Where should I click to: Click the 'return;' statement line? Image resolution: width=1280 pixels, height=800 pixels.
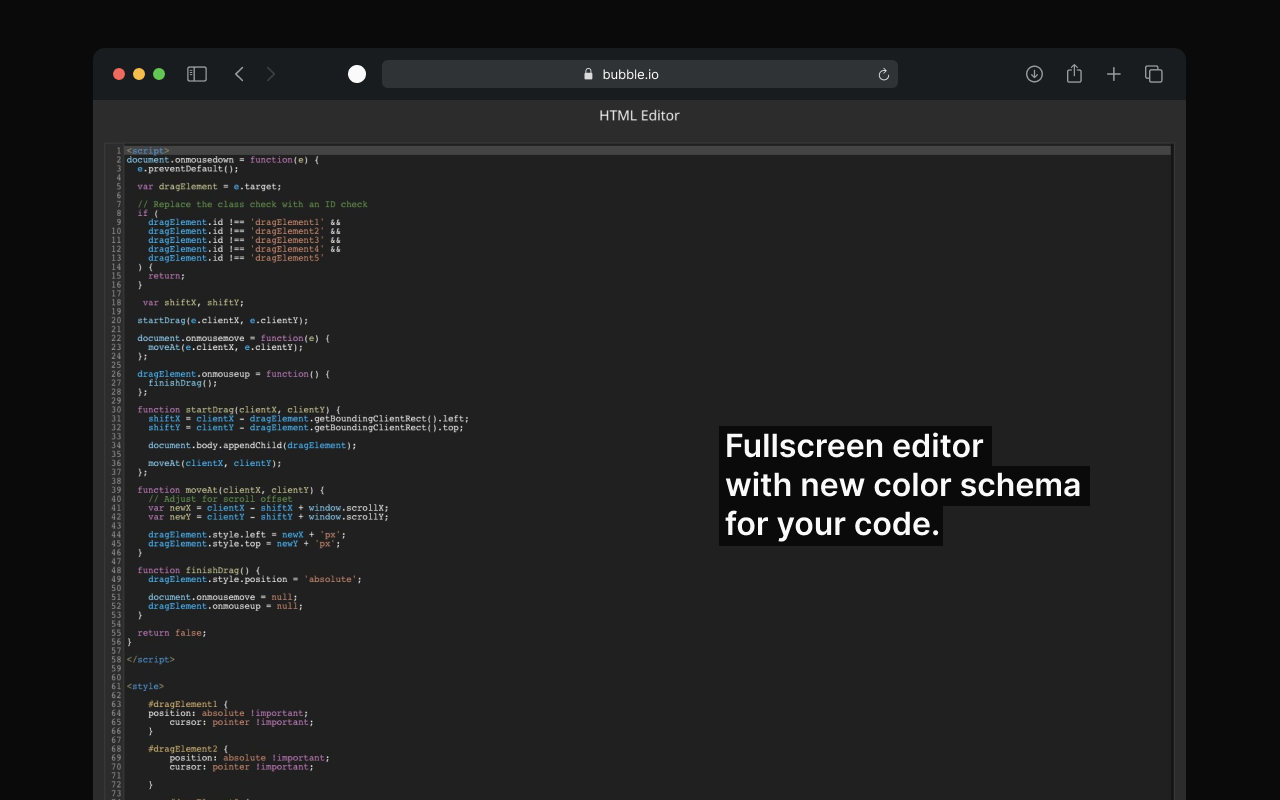tap(166, 276)
